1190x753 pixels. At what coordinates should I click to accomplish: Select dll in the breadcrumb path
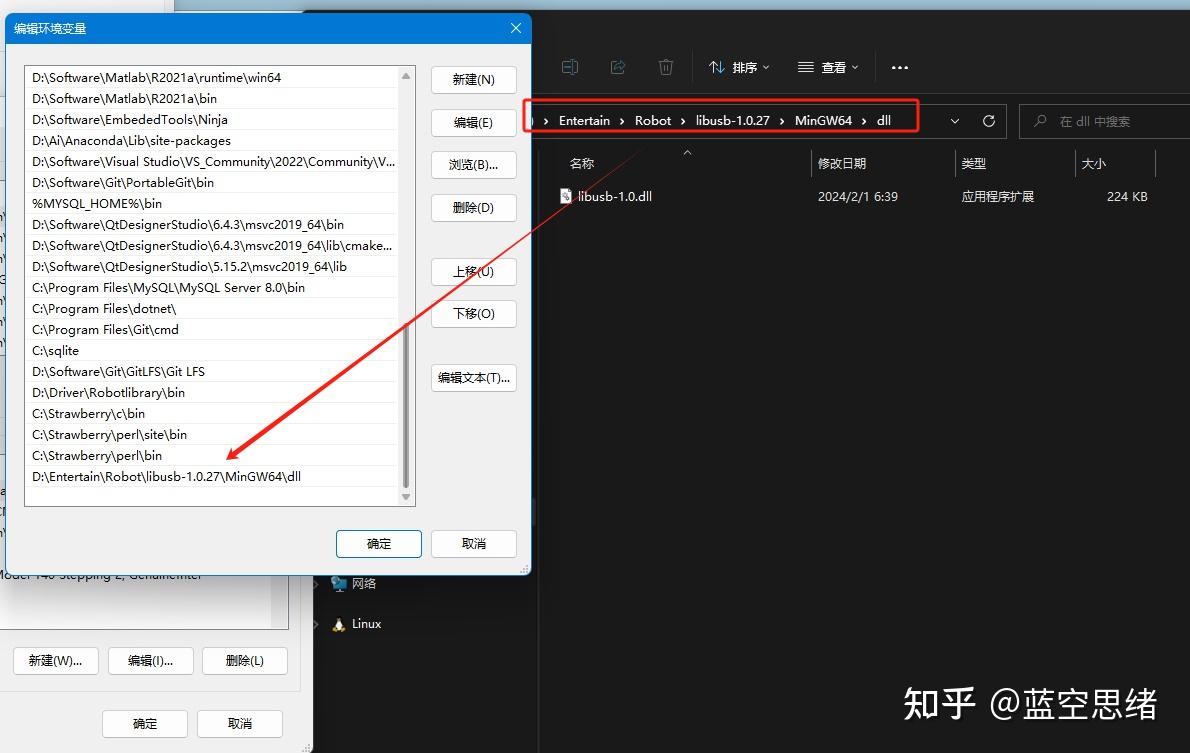pyautogui.click(x=883, y=121)
